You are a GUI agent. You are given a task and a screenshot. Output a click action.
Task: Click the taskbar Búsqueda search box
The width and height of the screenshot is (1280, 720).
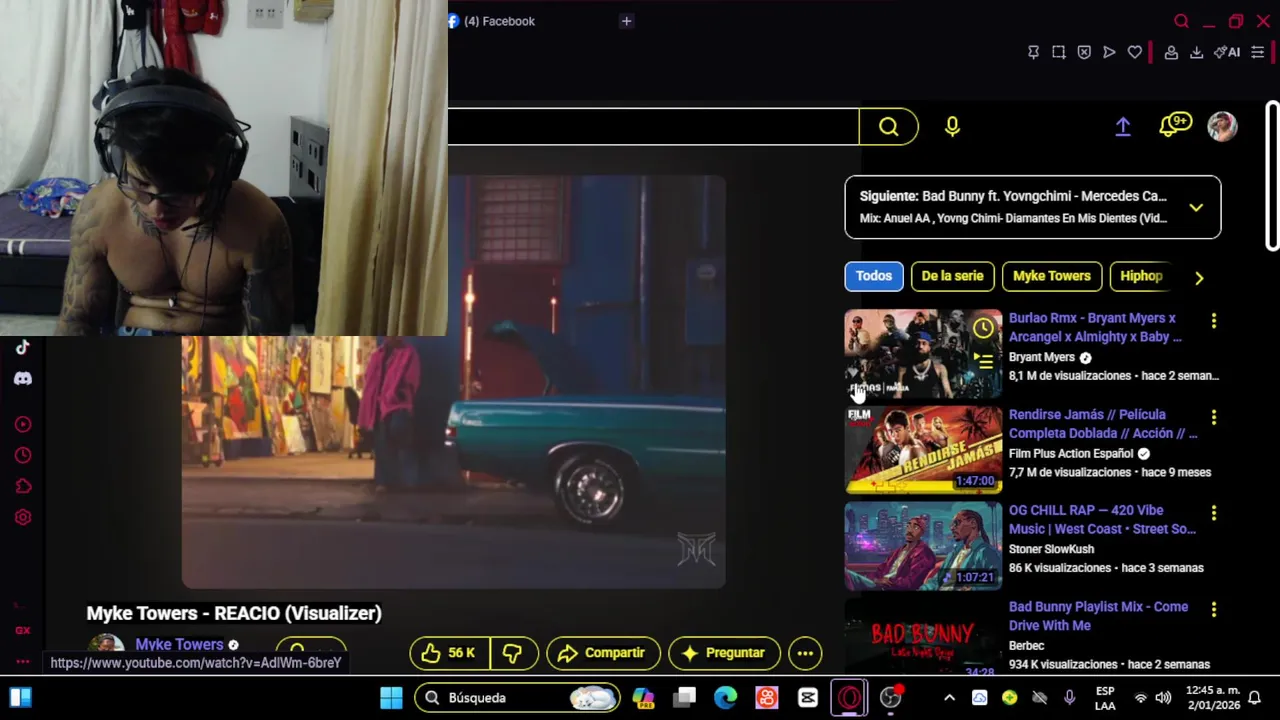[517, 698]
